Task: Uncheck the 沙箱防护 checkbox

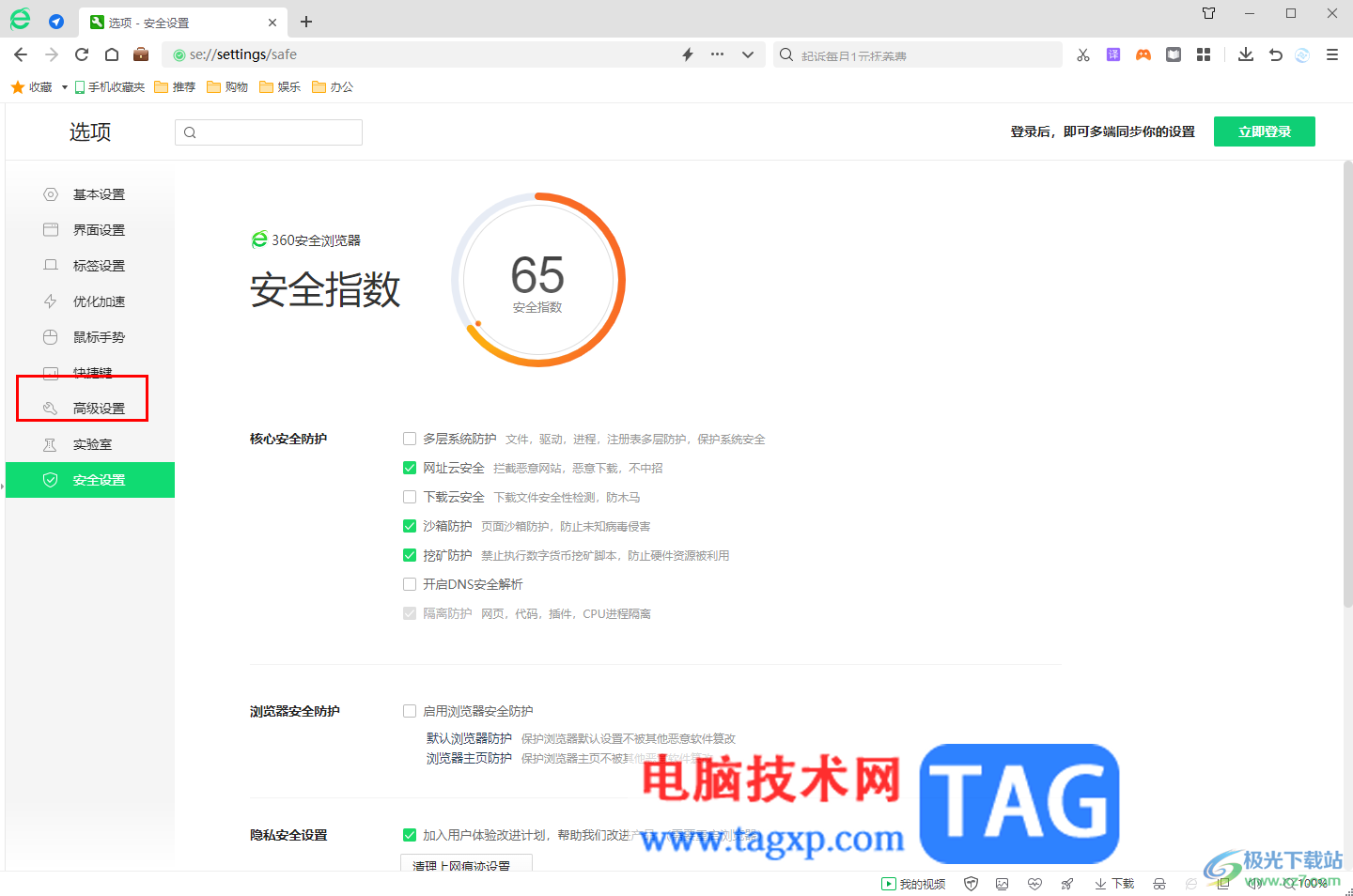Action: [410, 526]
